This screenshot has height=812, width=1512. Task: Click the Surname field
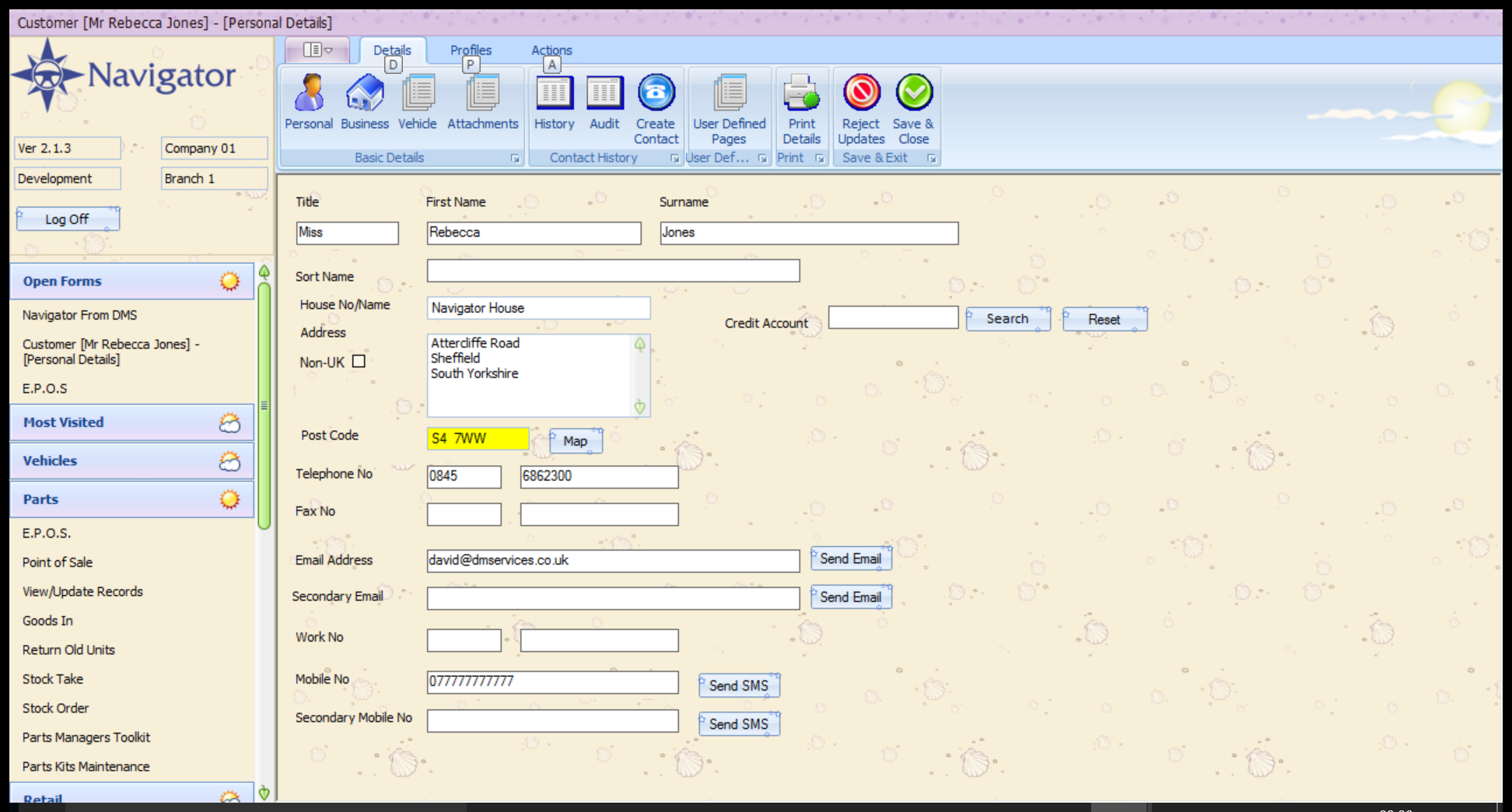(809, 233)
